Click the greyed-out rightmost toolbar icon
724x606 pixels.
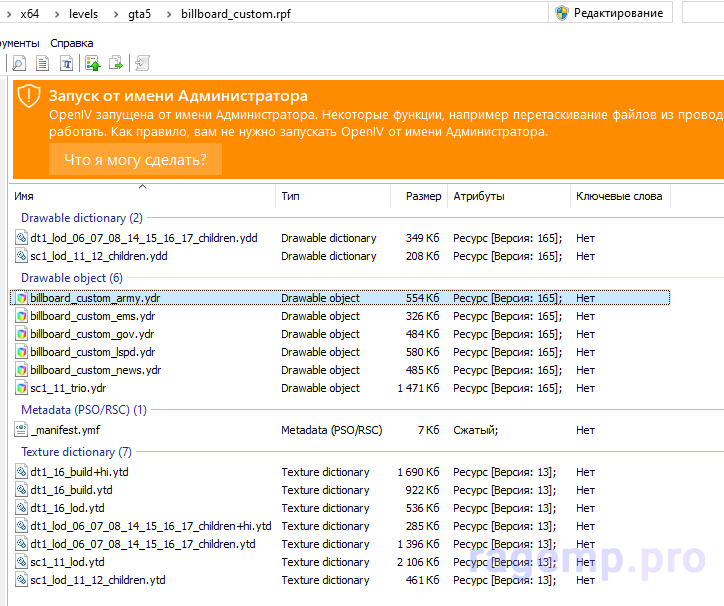[x=142, y=64]
